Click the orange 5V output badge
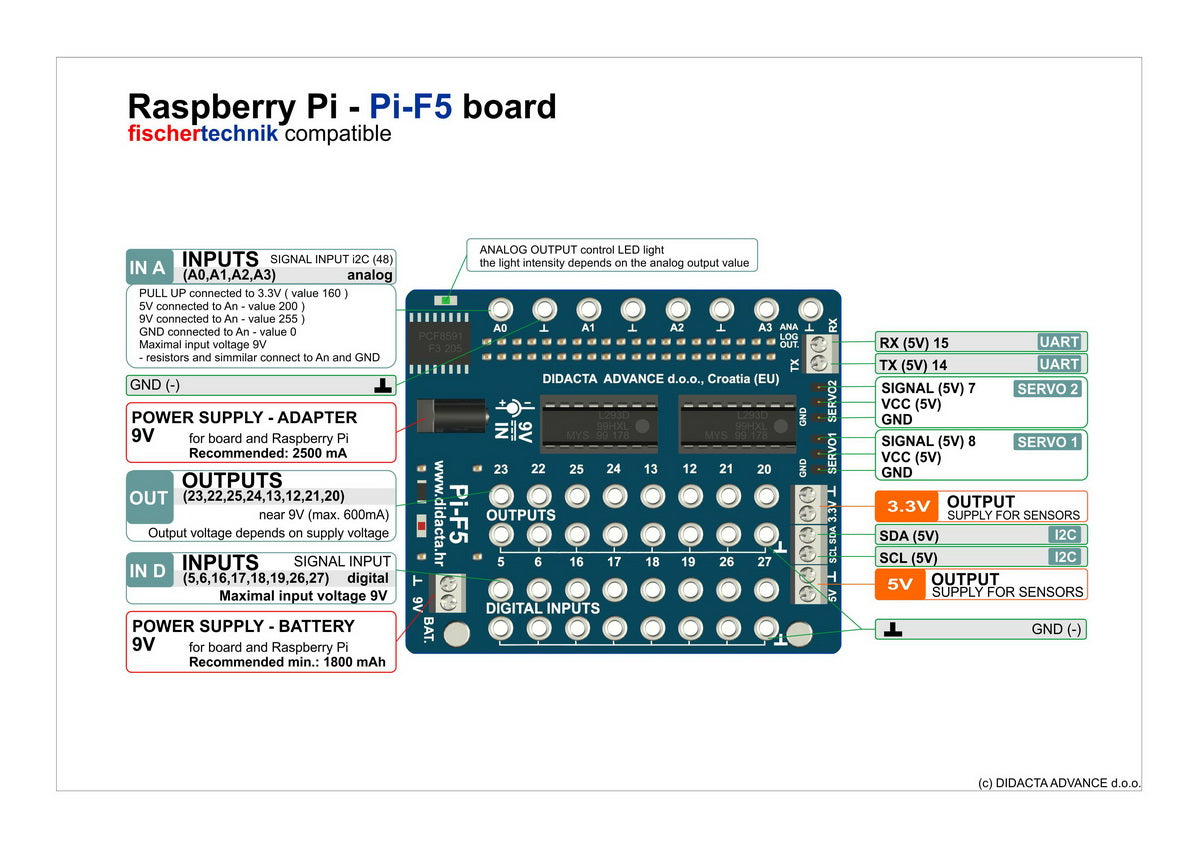The width and height of the screenshot is (1200, 848). (900, 584)
